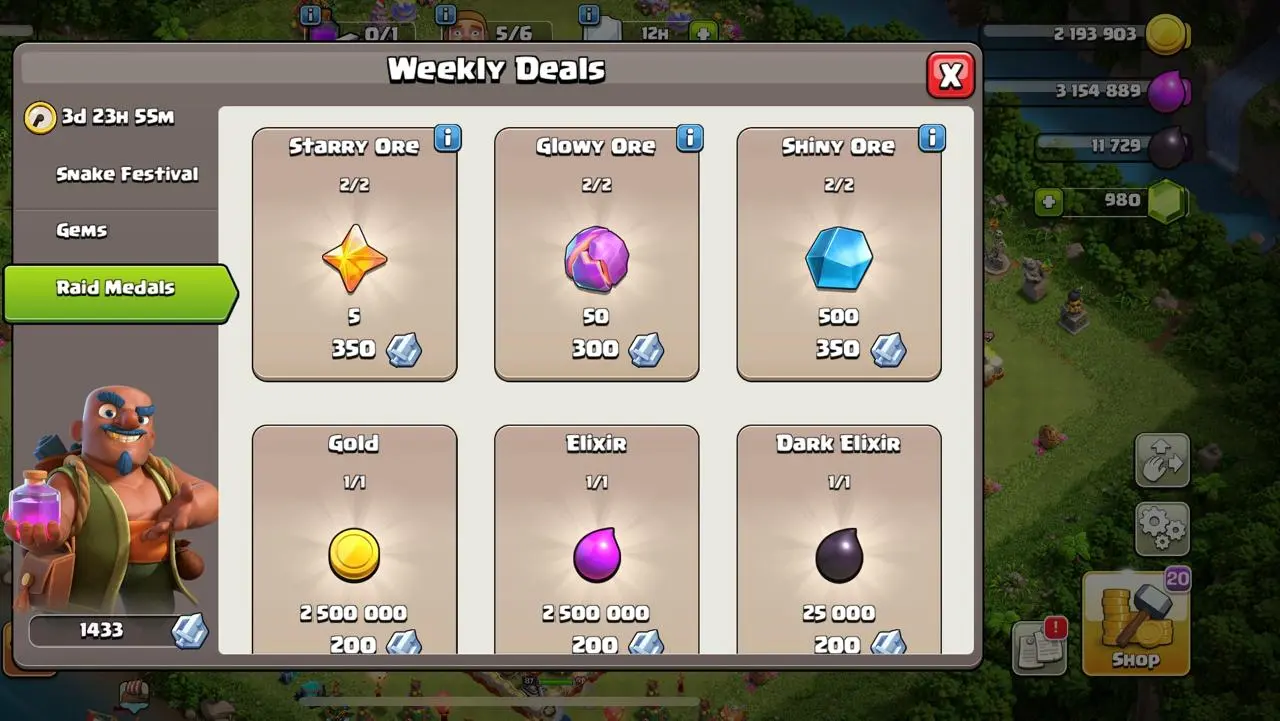The image size is (1280, 721).
Task: Buy Dark Elixir deal card
Action: [x=838, y=540]
